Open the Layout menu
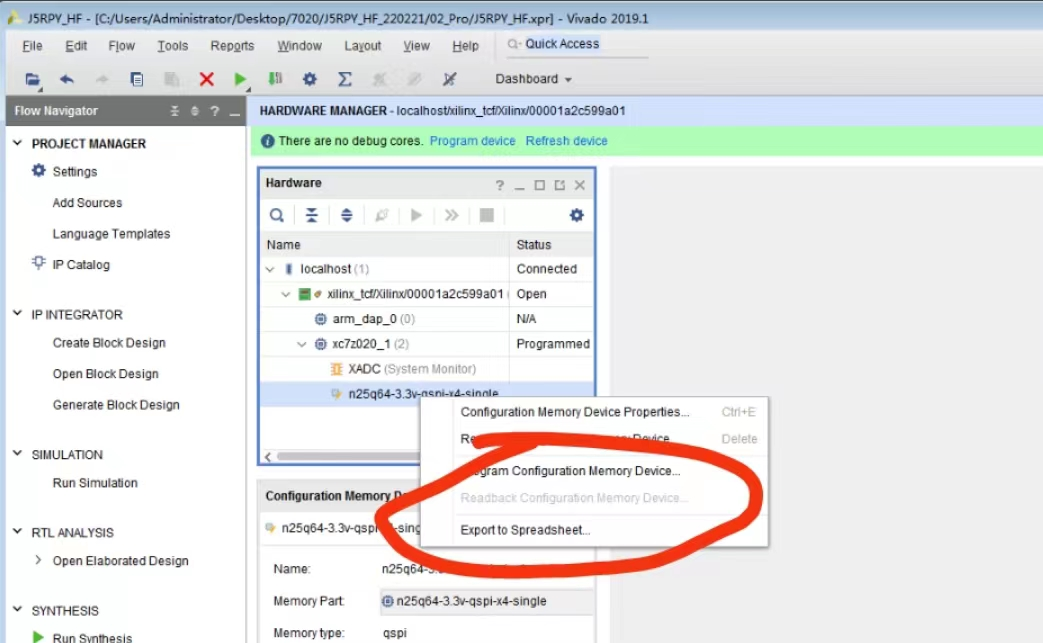Viewport: 1043px width, 643px height. tap(363, 46)
